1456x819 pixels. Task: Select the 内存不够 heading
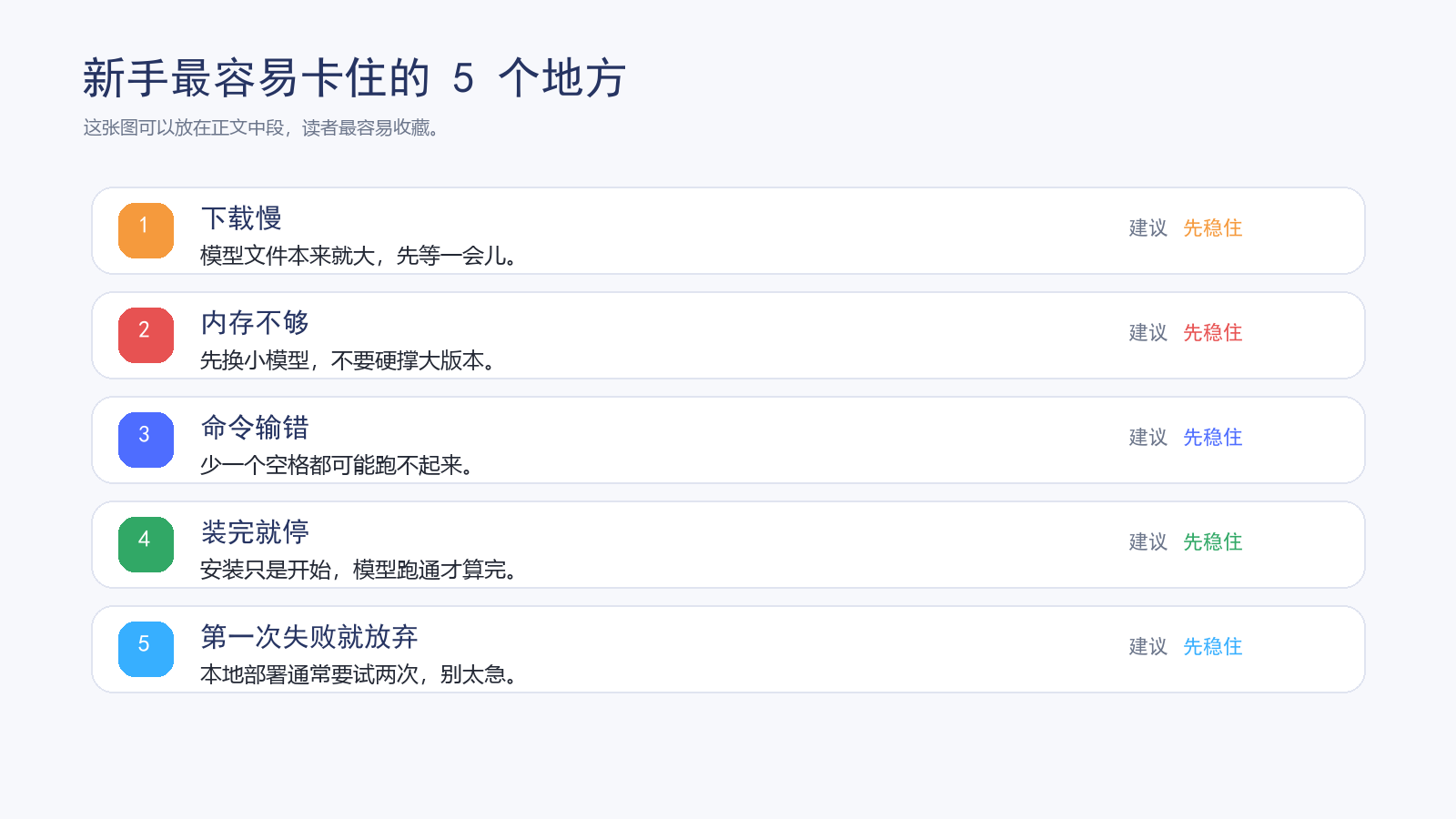(x=255, y=323)
